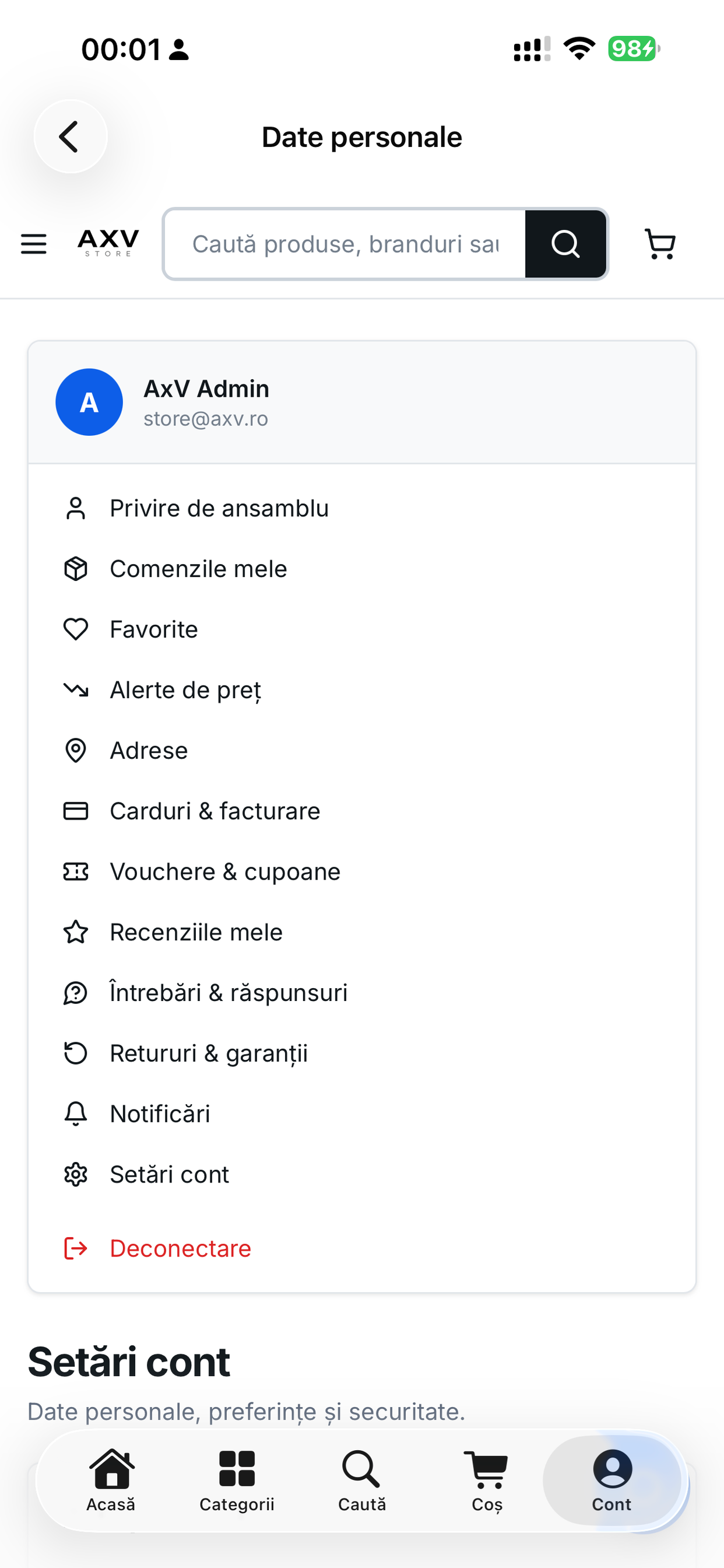Open Privire de ansamblu
The width and height of the screenshot is (724, 1568).
pos(362,508)
